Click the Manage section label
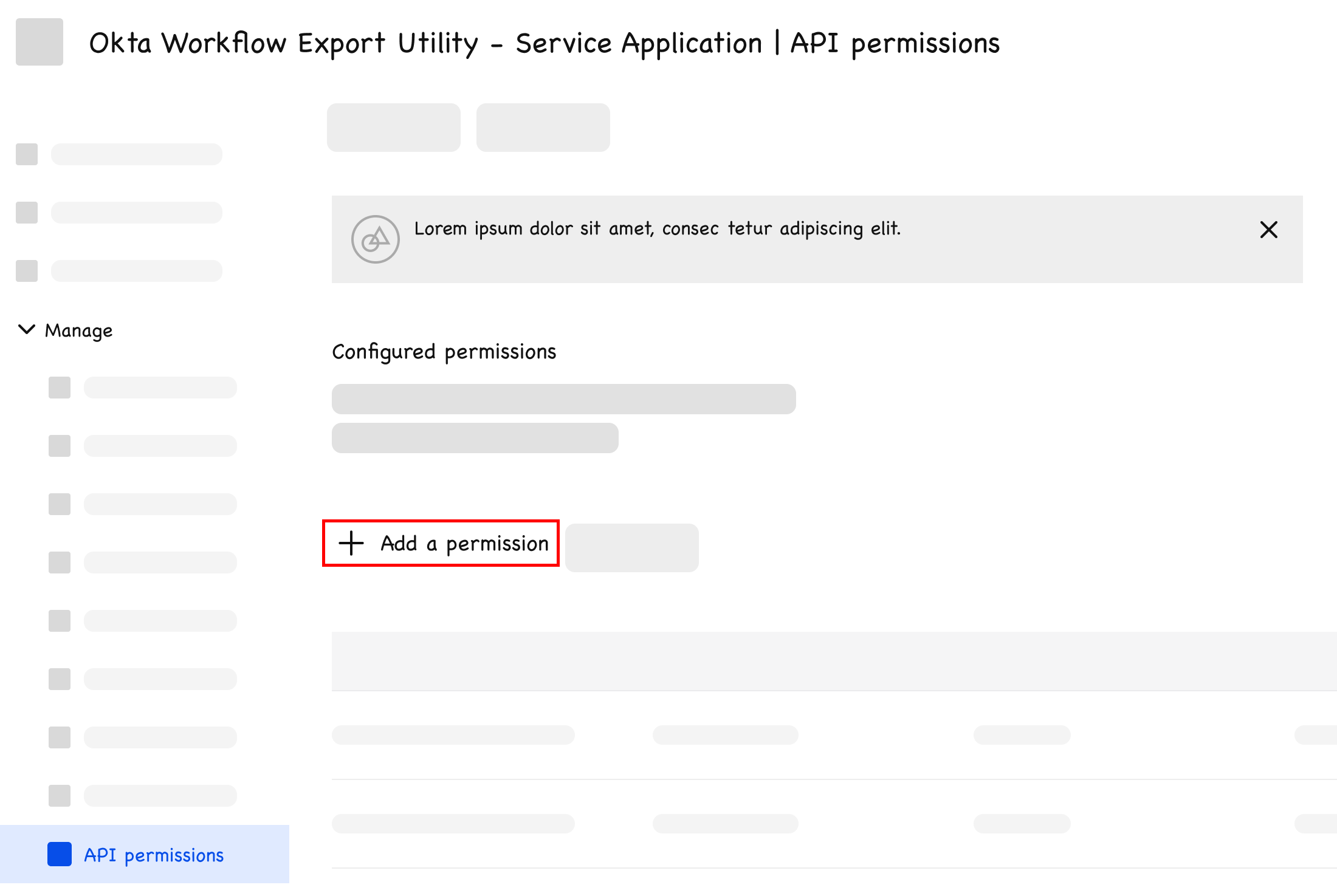This screenshot has width=1337, height=896. coord(78,330)
